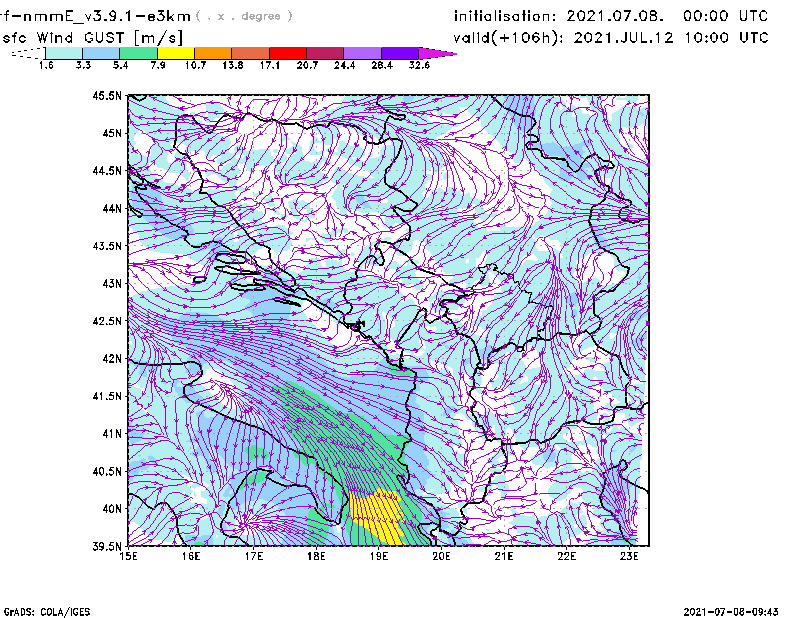Click the 44.5N latitude label

pyautogui.click(x=107, y=170)
